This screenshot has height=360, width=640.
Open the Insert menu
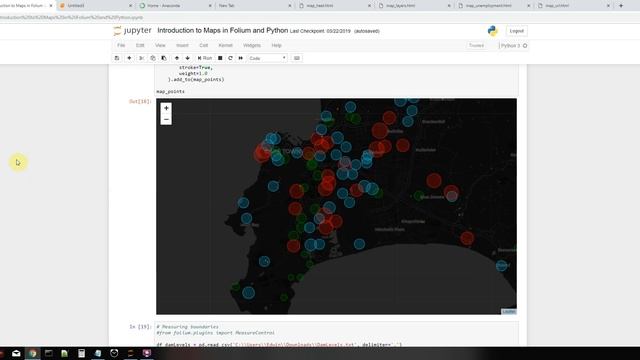[x=182, y=45]
